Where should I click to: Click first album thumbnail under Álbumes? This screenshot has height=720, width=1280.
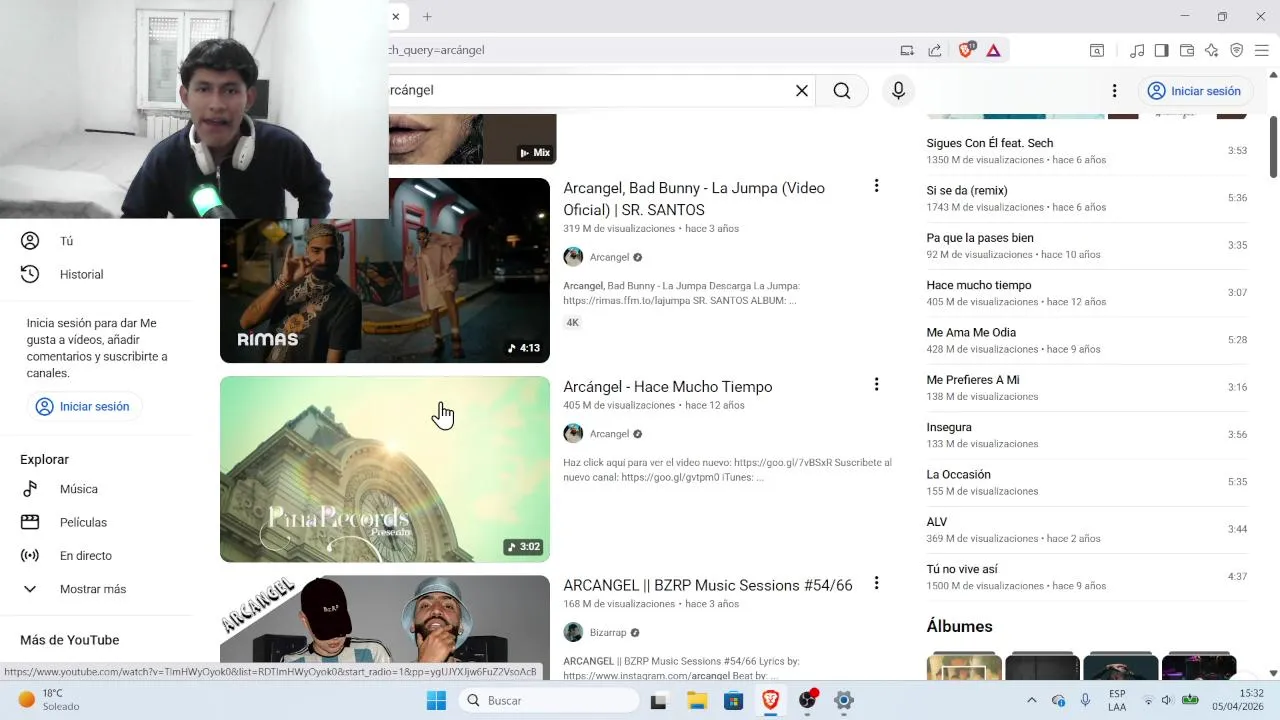pos(964,667)
